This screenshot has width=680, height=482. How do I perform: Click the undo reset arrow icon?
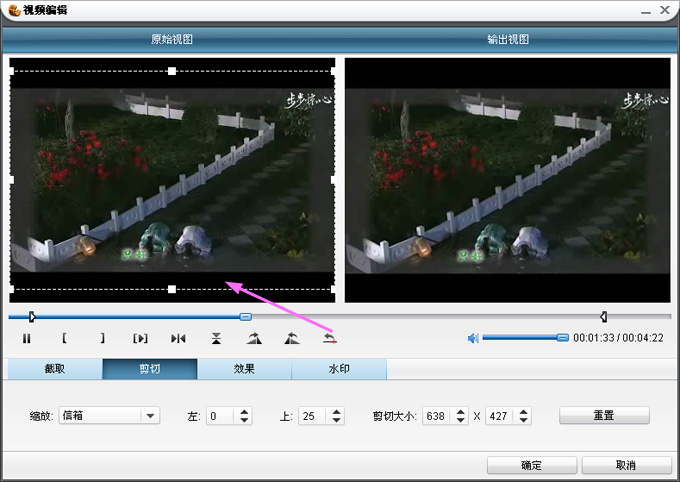coord(330,338)
